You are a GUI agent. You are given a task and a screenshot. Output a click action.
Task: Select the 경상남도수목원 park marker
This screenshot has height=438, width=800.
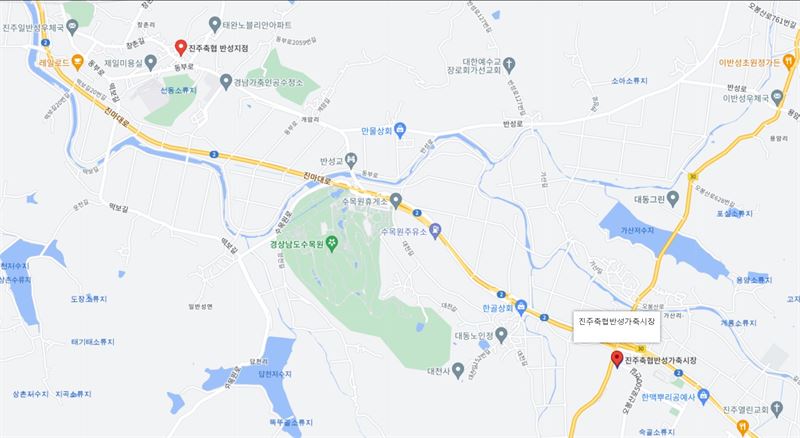click(332, 244)
